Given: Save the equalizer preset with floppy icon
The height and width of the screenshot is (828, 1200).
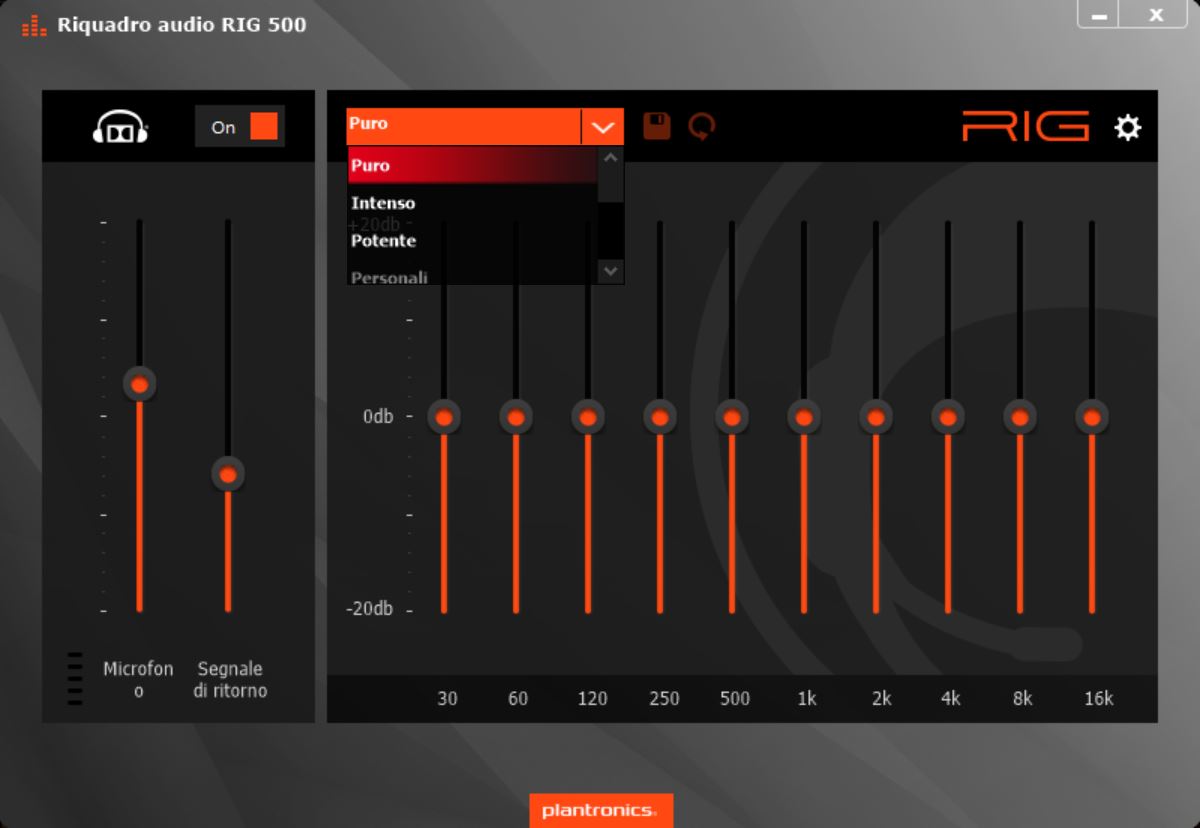Looking at the screenshot, I should 656,126.
